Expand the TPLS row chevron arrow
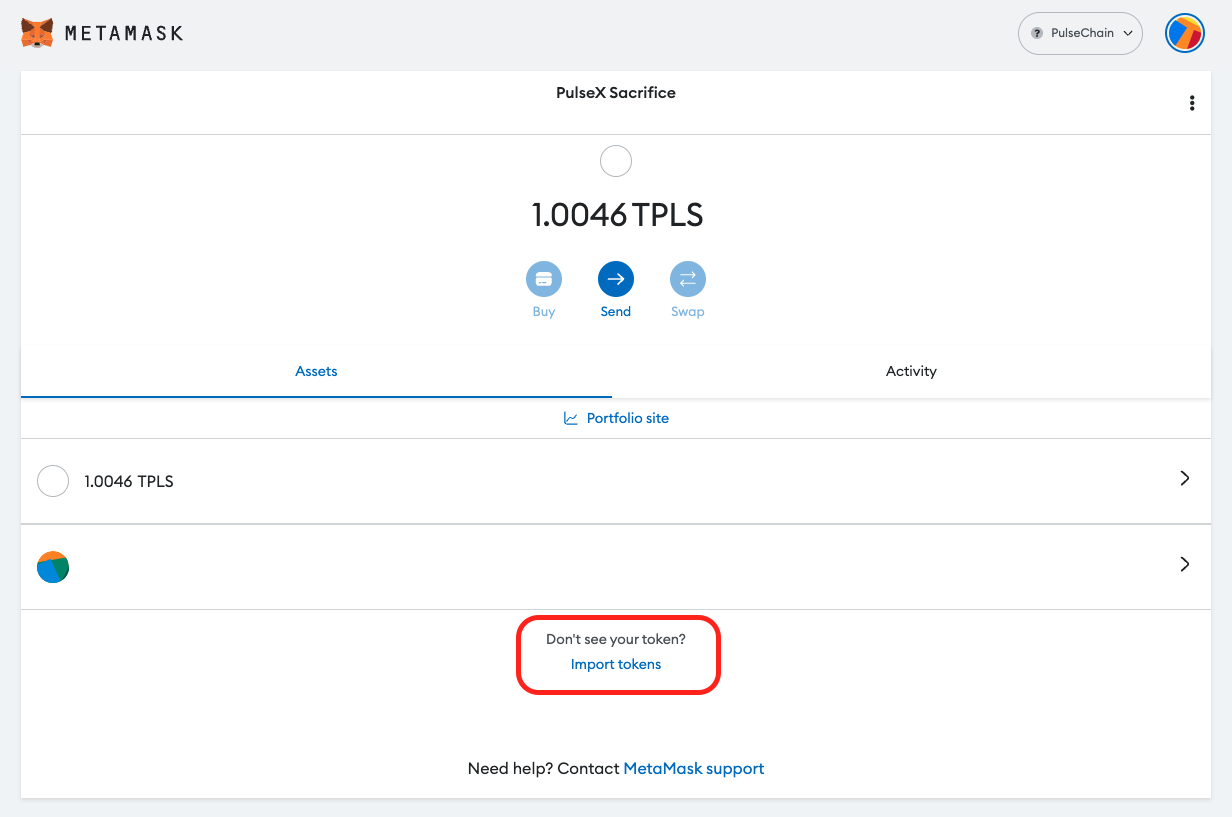Screen dimensions: 1232x817 tap(1185, 479)
